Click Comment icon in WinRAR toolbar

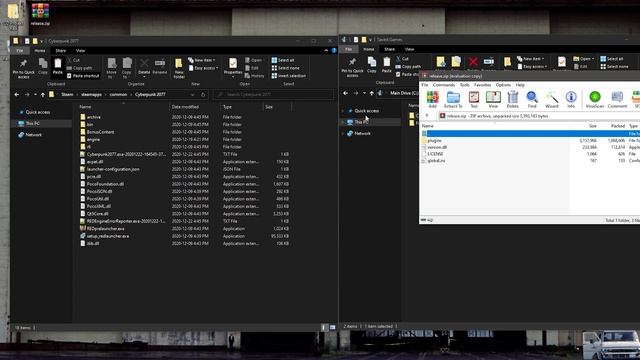tap(617, 99)
